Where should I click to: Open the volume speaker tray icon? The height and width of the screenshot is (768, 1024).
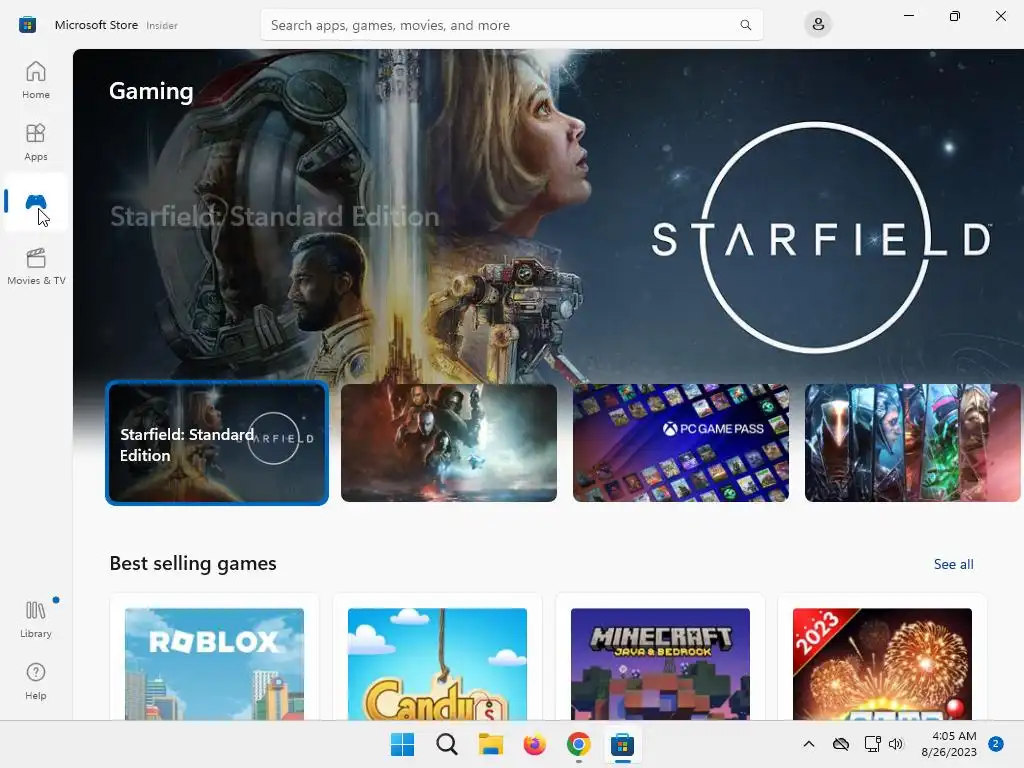tap(895, 744)
